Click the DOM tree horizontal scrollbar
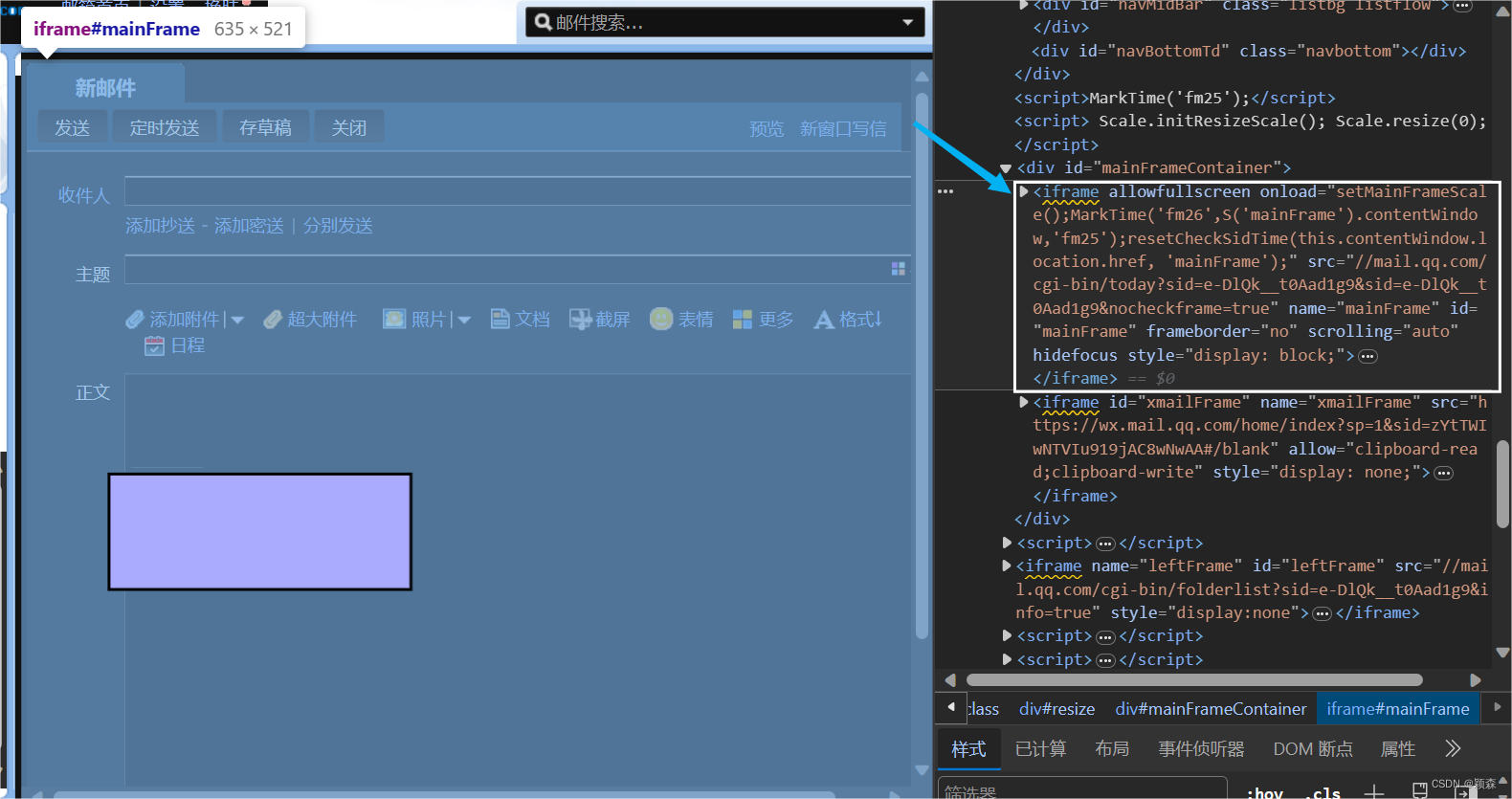The width and height of the screenshot is (1512, 799). coord(1194,680)
